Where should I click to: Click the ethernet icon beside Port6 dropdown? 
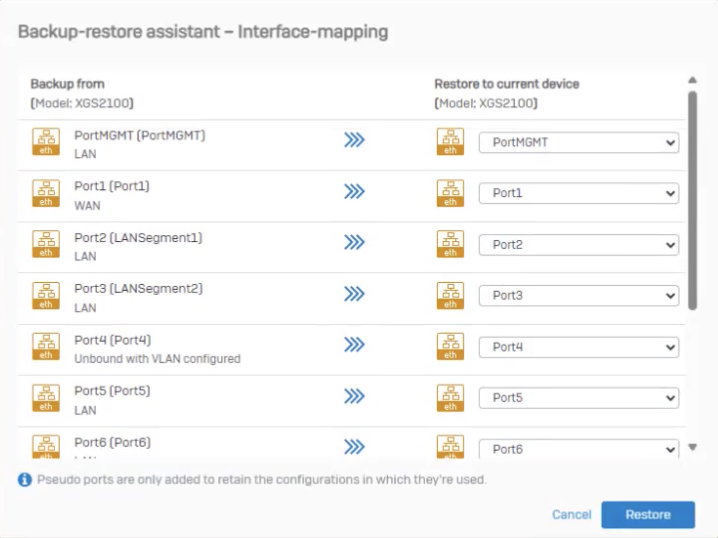click(x=450, y=448)
